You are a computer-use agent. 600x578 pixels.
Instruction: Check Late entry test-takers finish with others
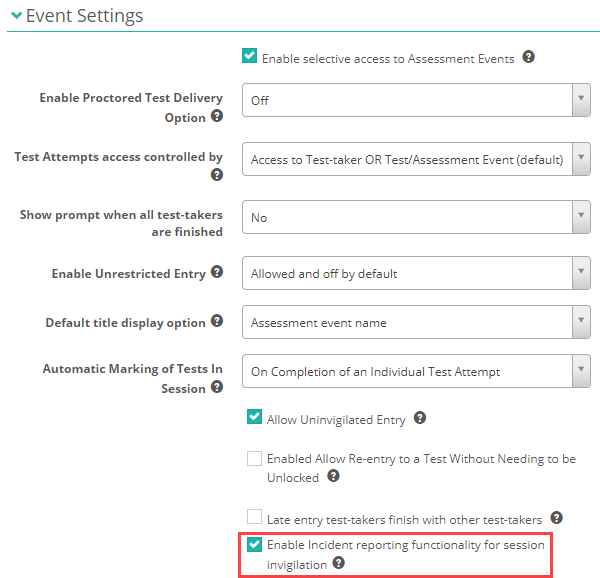coord(255,519)
